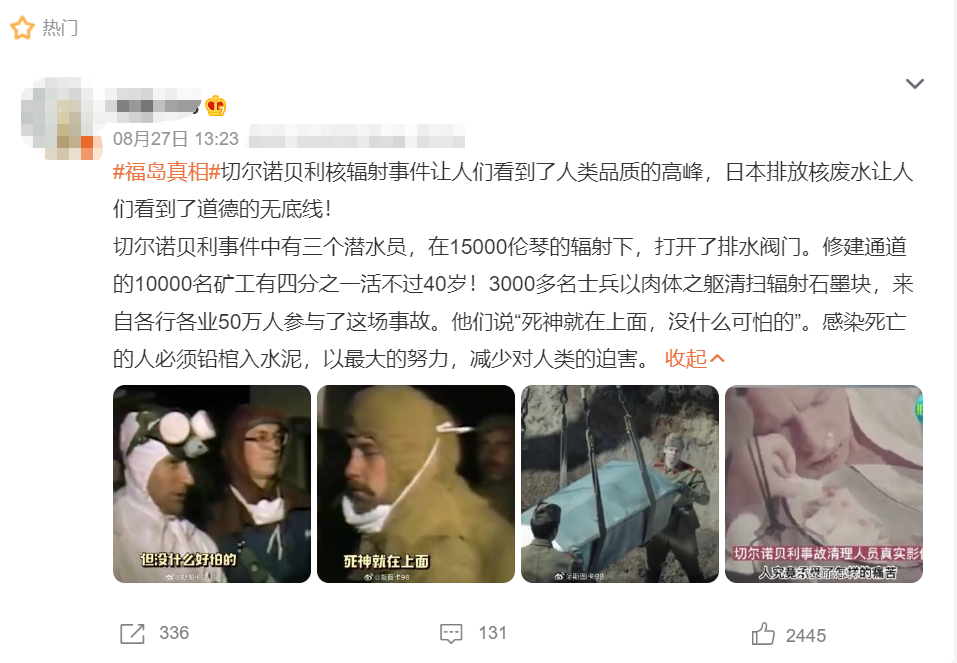The image size is (957, 663).
Task: Click the star icon next to 热门
Action: [23, 28]
